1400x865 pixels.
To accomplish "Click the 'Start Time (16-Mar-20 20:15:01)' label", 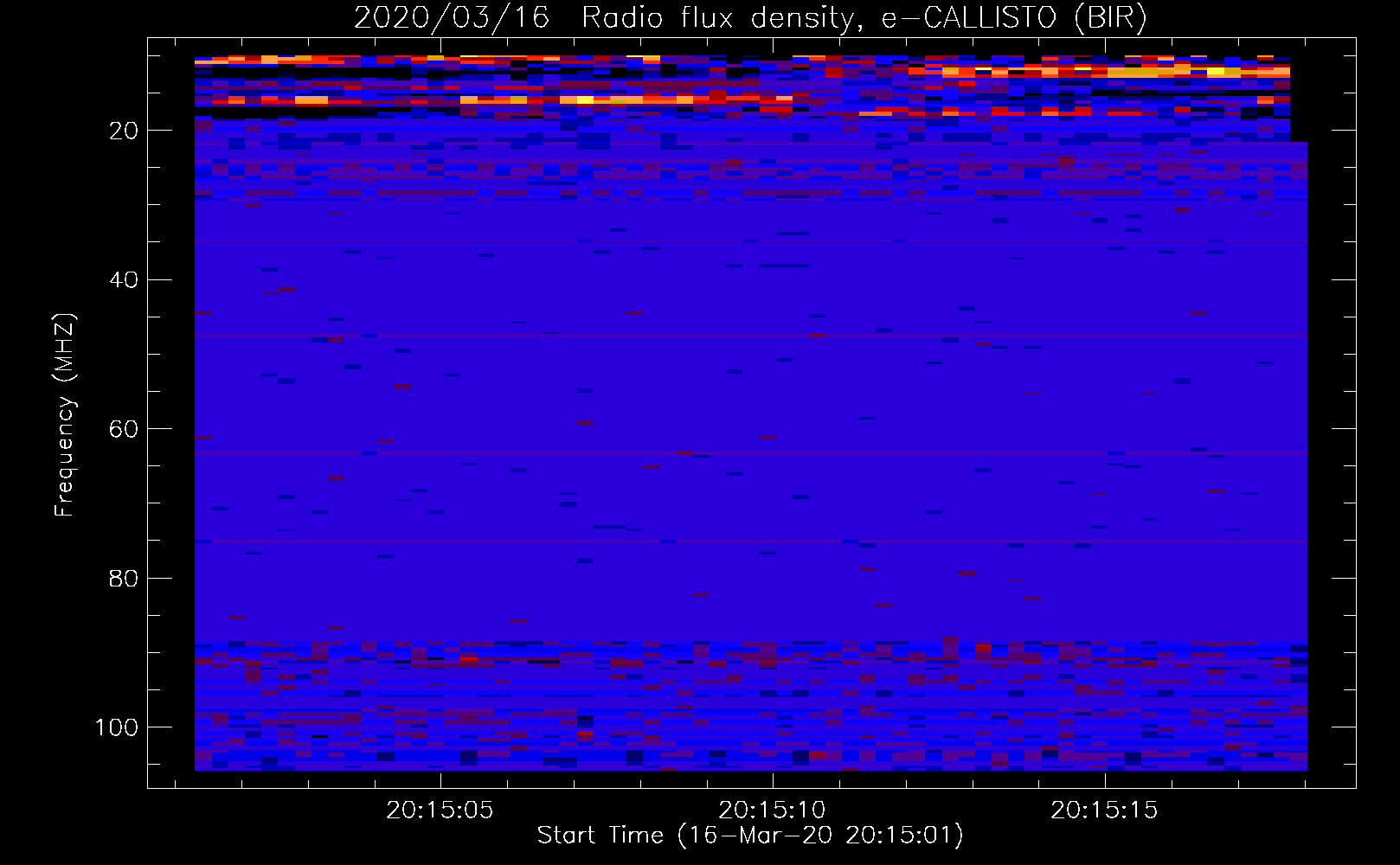I will click(x=750, y=836).
